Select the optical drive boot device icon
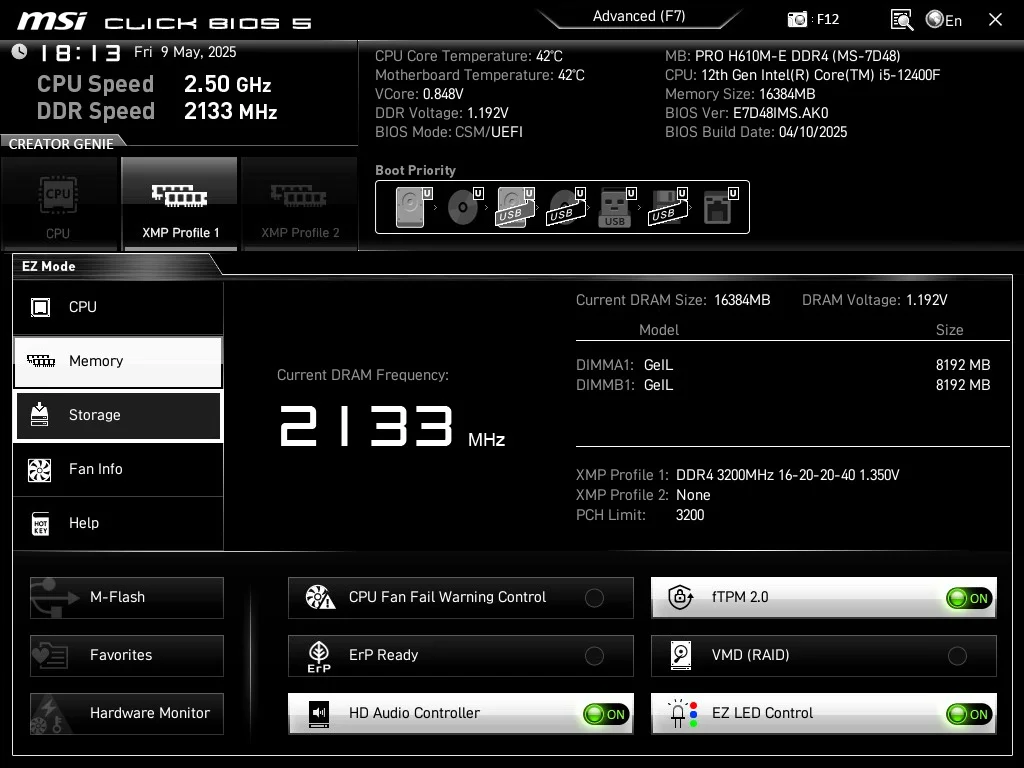 click(x=465, y=207)
